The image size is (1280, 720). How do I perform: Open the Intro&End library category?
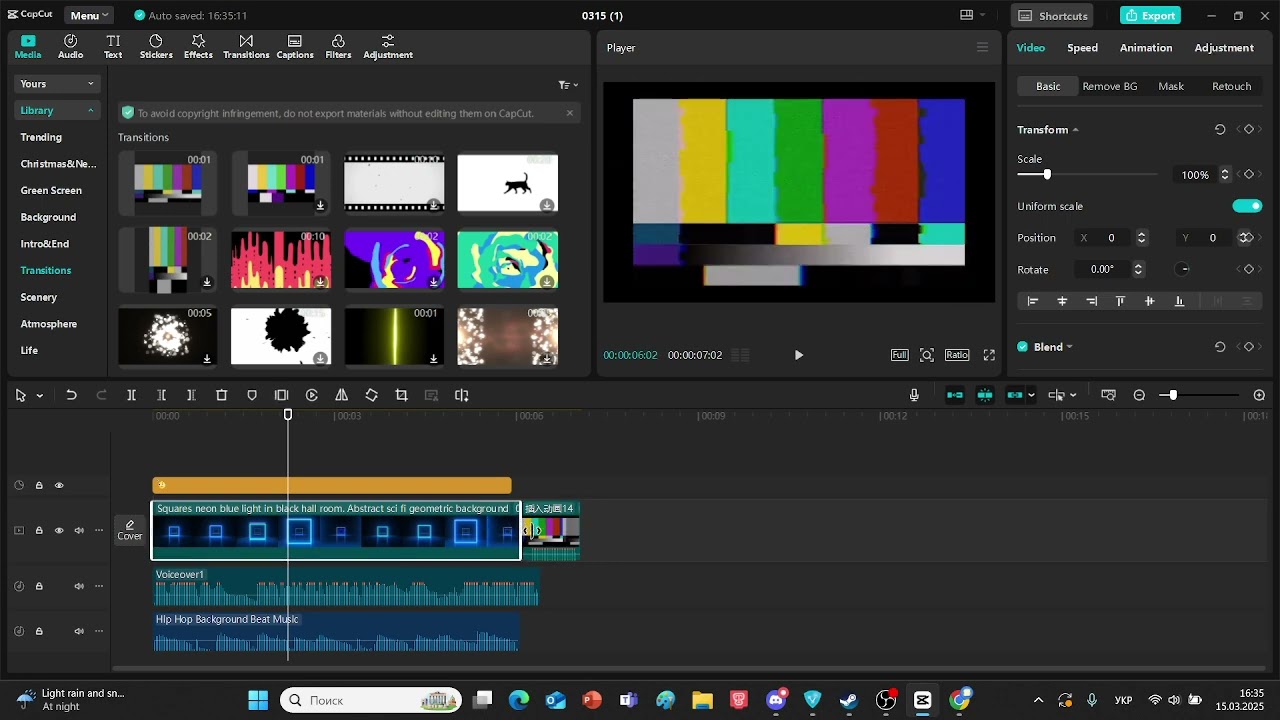pos(45,244)
